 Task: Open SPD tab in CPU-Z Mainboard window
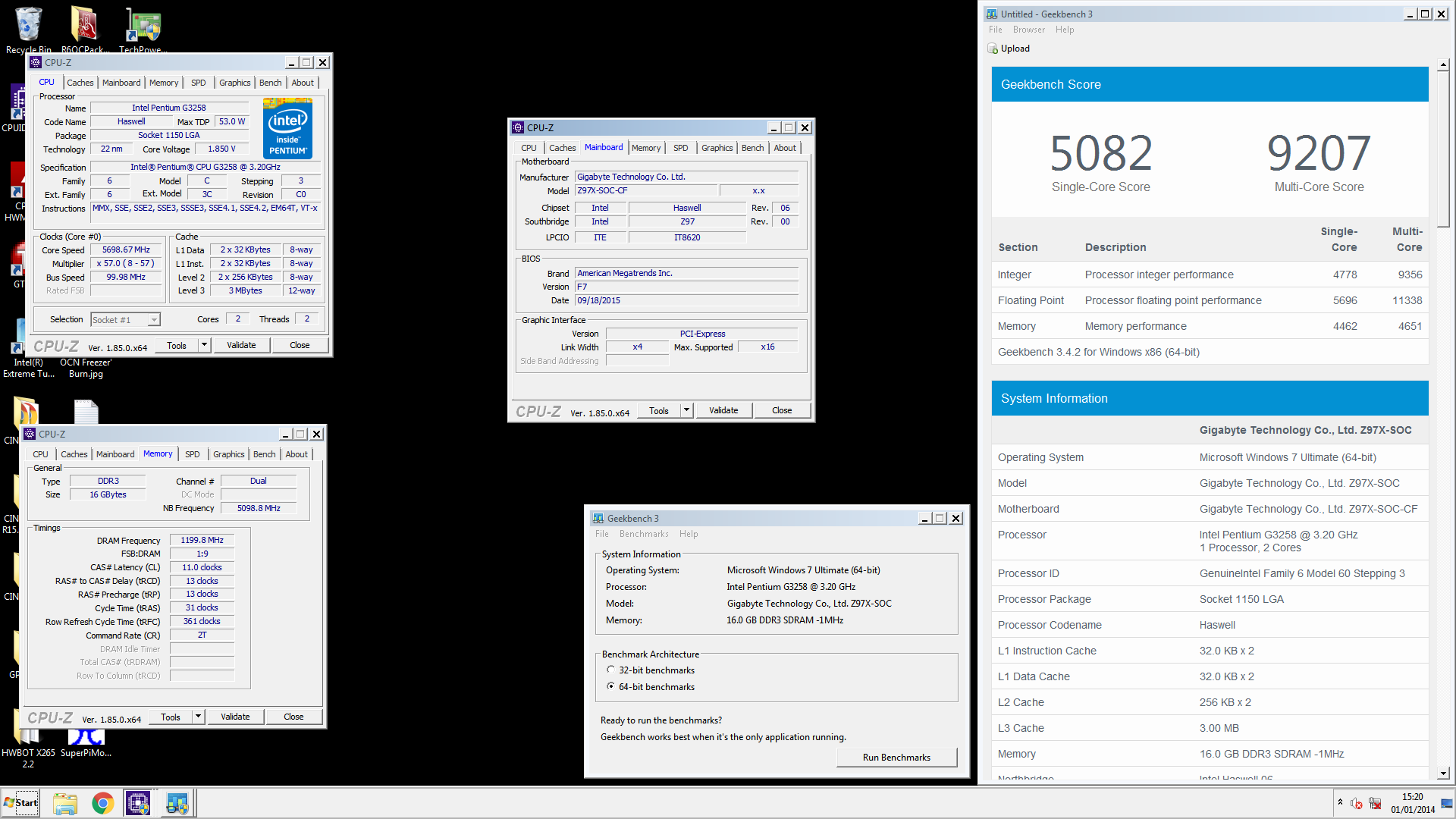coord(680,148)
